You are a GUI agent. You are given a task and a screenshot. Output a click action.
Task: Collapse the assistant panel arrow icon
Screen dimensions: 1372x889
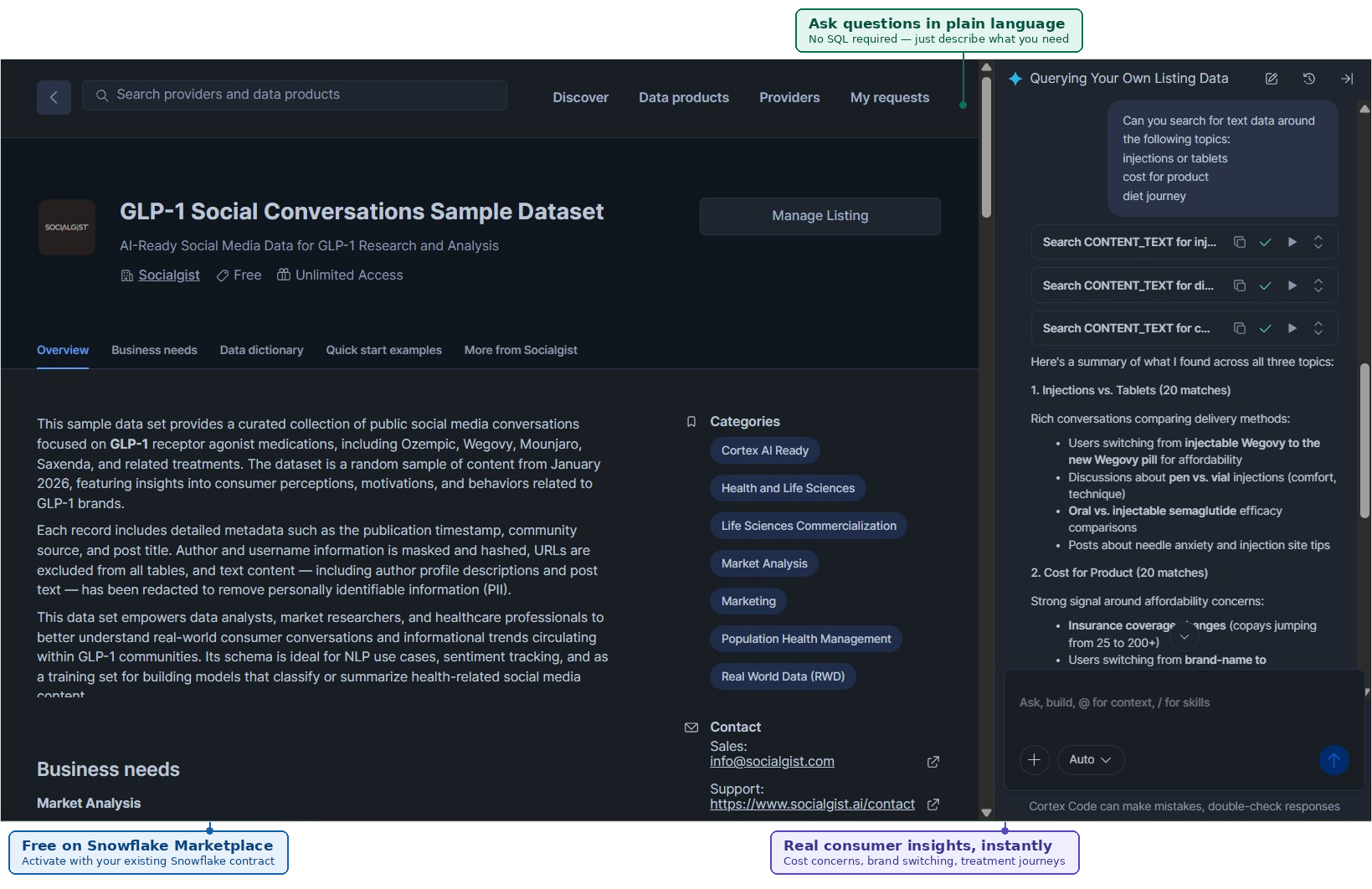pyautogui.click(x=1347, y=79)
